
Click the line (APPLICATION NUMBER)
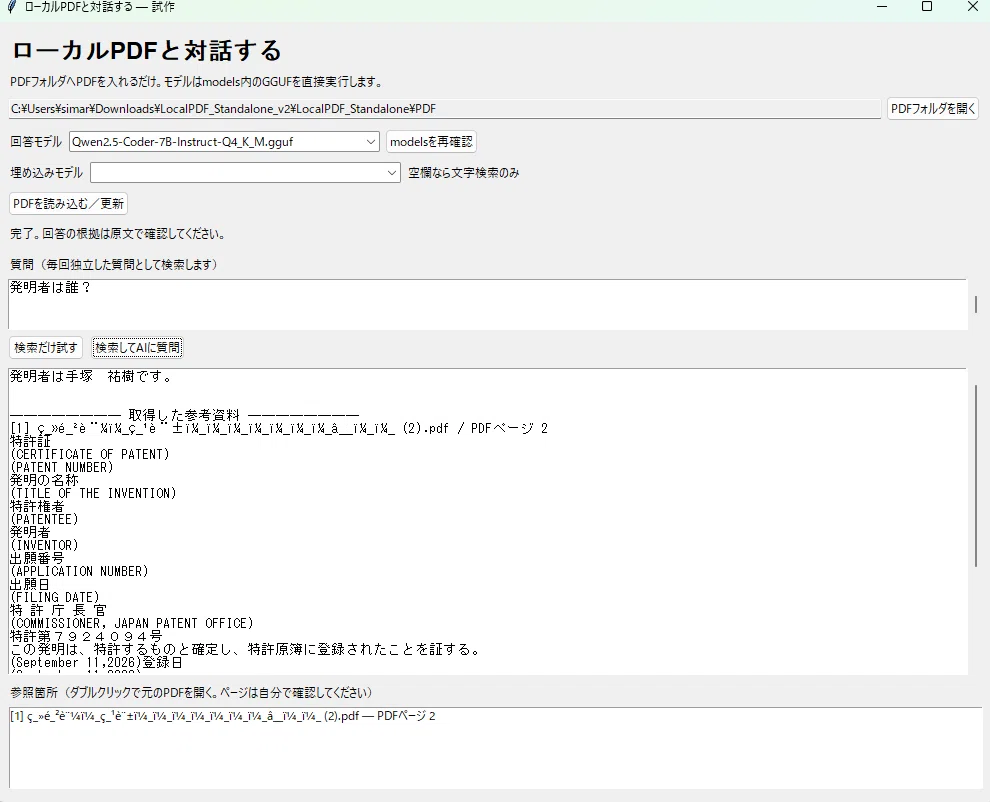[79, 572]
